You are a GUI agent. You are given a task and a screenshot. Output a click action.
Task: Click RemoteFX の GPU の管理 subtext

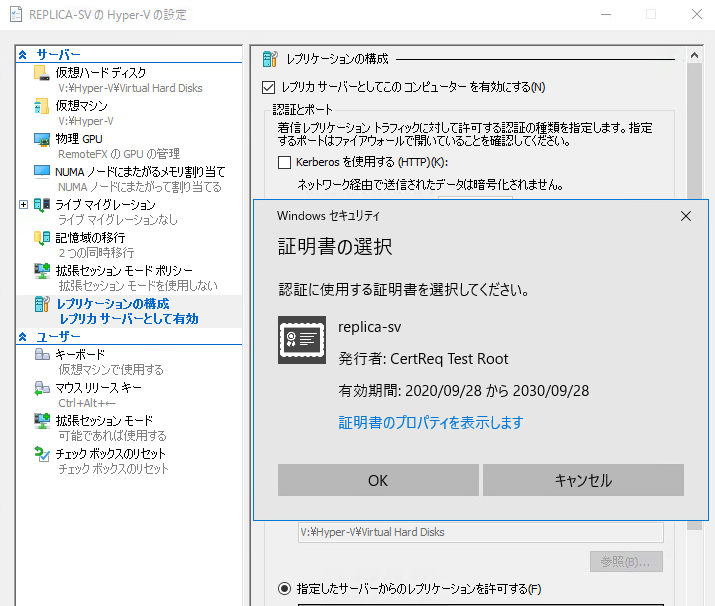(119, 154)
